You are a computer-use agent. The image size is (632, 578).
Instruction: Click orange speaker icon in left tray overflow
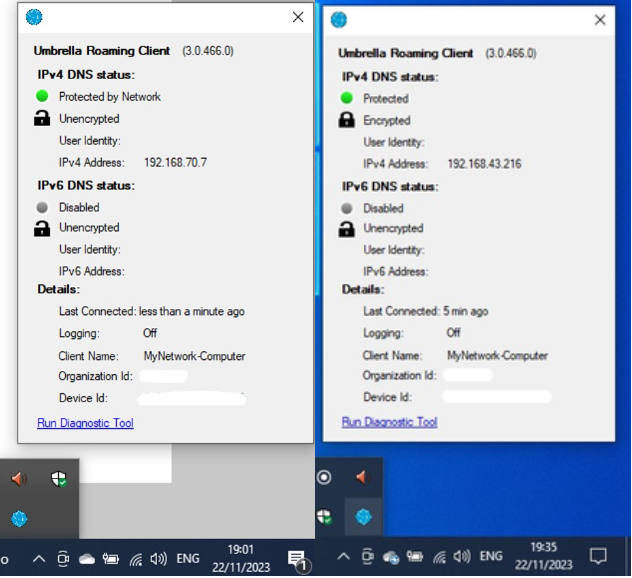click(19, 479)
